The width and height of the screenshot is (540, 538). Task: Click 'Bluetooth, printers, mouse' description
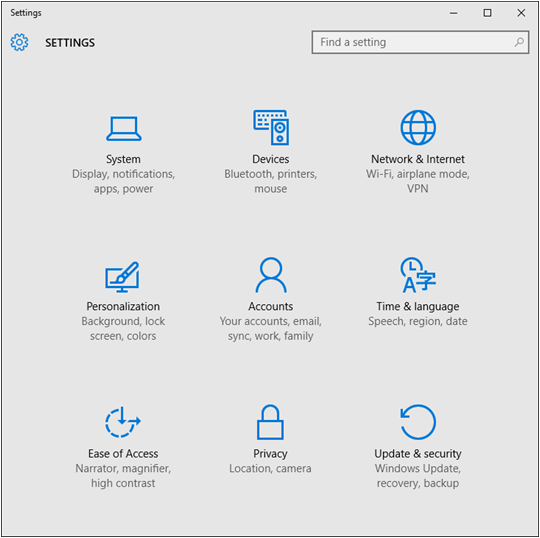pos(271,181)
